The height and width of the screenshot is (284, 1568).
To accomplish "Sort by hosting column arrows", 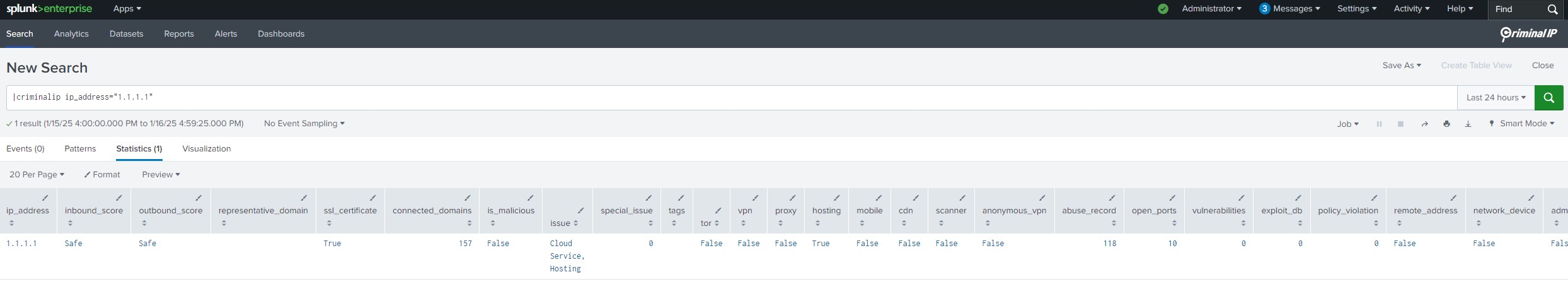I will pyautogui.click(x=817, y=223).
